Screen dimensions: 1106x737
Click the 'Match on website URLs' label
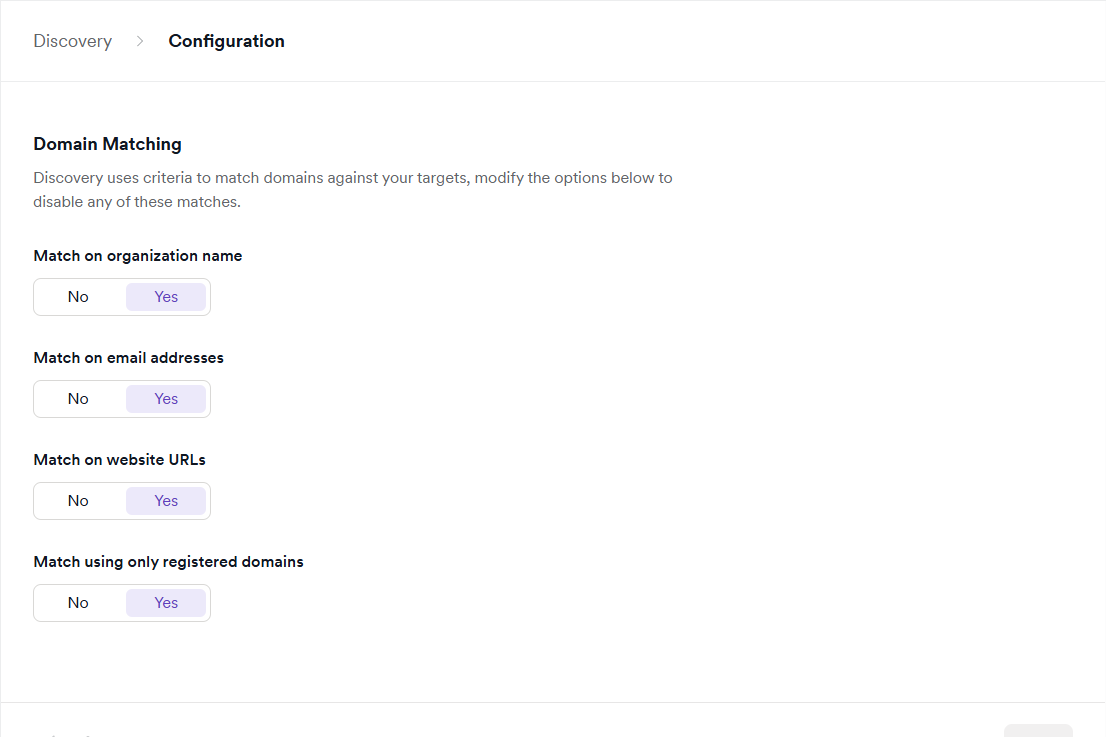(x=119, y=460)
